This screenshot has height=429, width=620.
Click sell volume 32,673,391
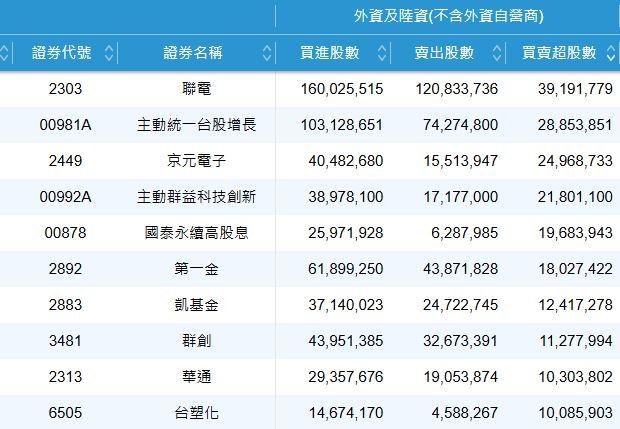[x=461, y=341]
